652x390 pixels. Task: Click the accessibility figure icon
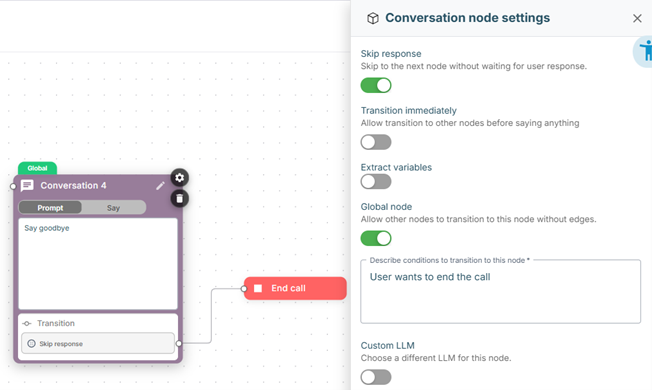(x=644, y=52)
